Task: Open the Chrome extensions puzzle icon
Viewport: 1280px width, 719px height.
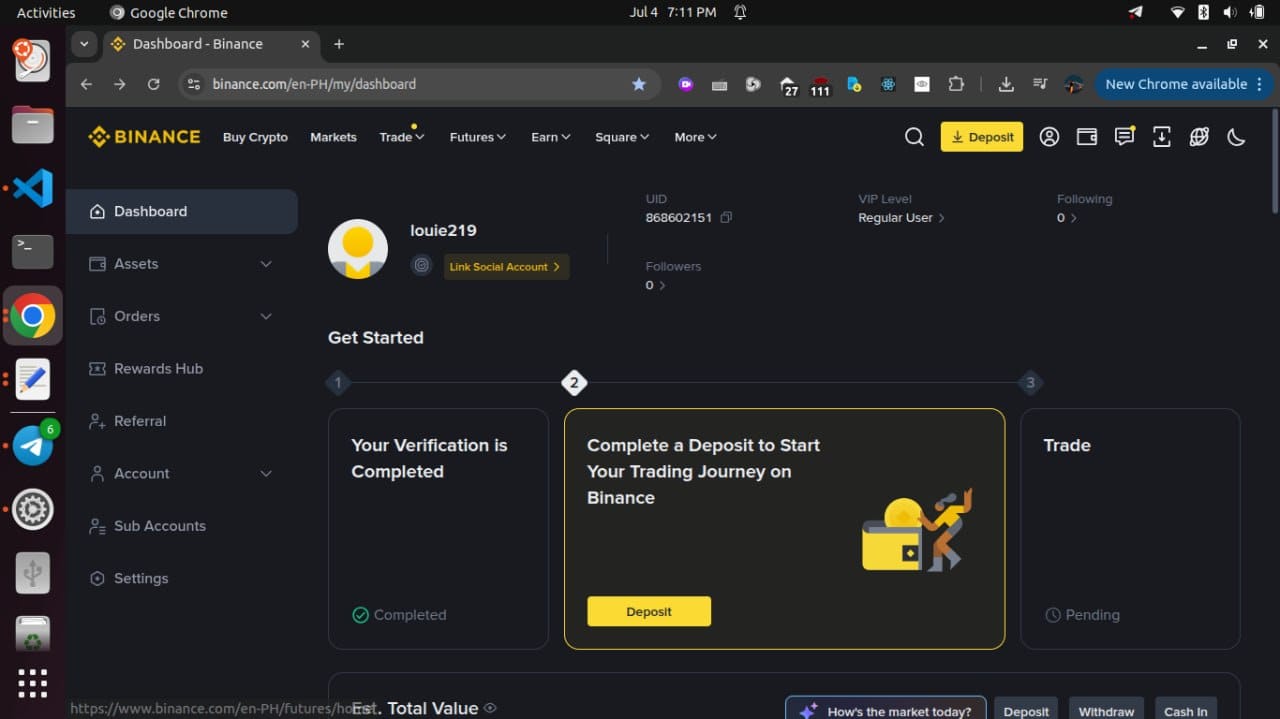Action: pyautogui.click(x=956, y=84)
